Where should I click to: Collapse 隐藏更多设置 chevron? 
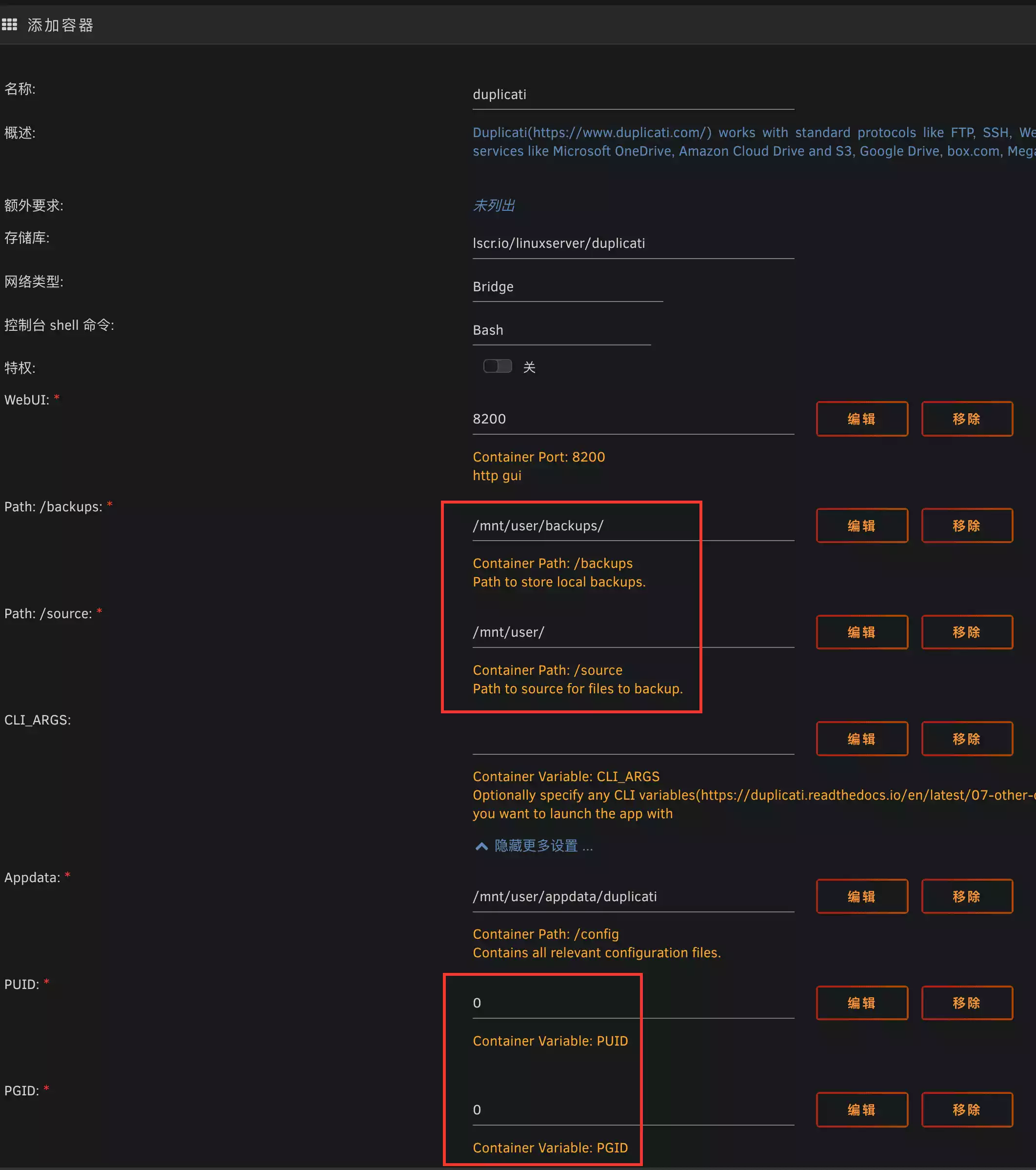tap(481, 846)
